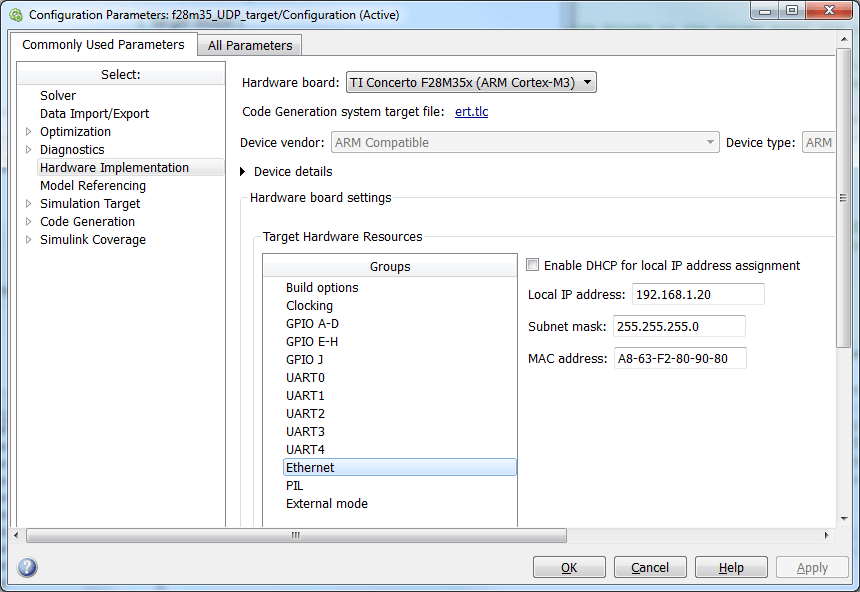The width and height of the screenshot is (860, 592).
Task: Select Solver in the Select list
Action: pyautogui.click(x=58, y=95)
